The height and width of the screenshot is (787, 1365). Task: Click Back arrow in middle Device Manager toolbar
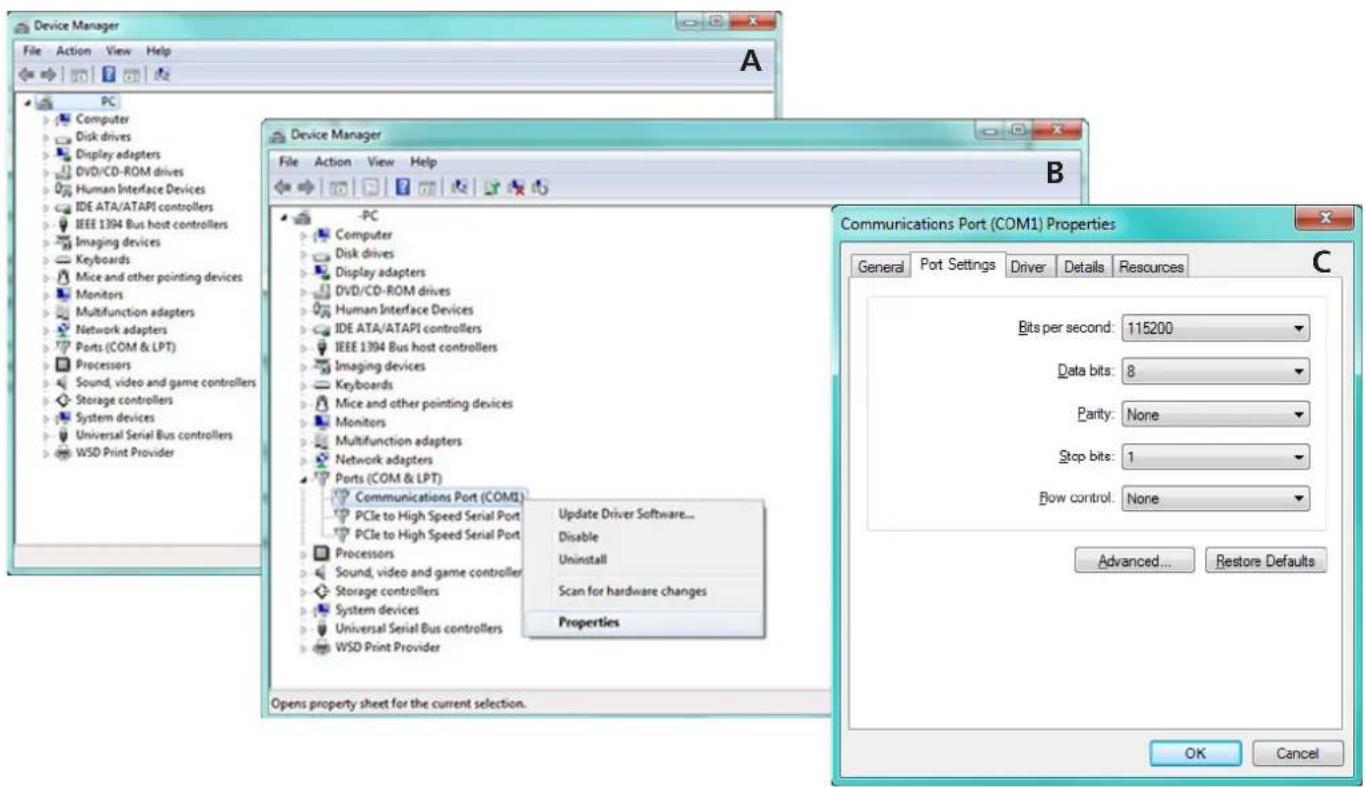click(282, 187)
